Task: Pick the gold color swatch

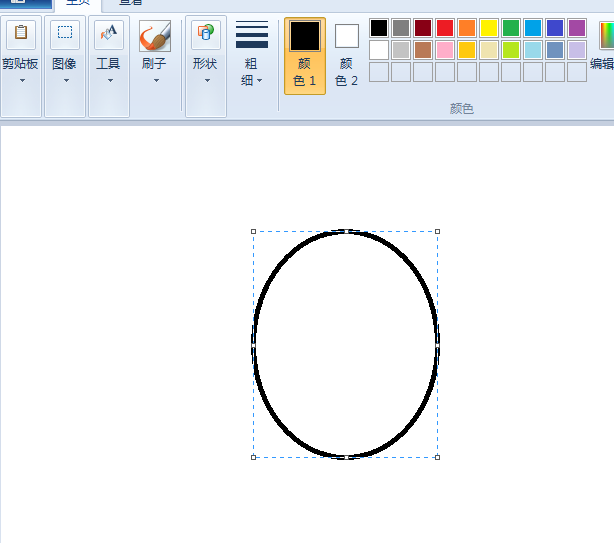Action: [x=467, y=50]
